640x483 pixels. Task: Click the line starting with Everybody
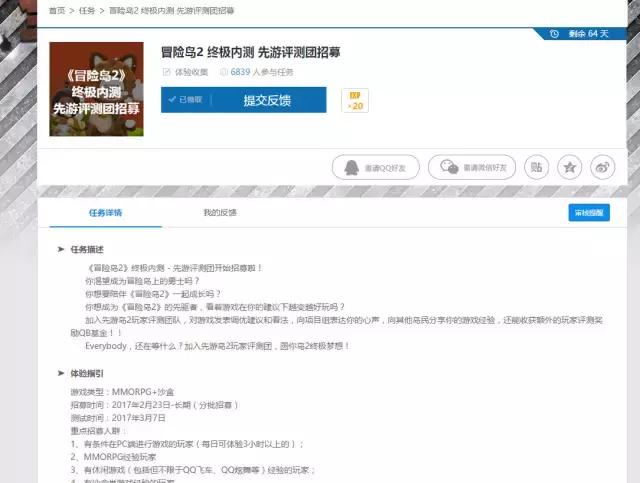point(218,346)
